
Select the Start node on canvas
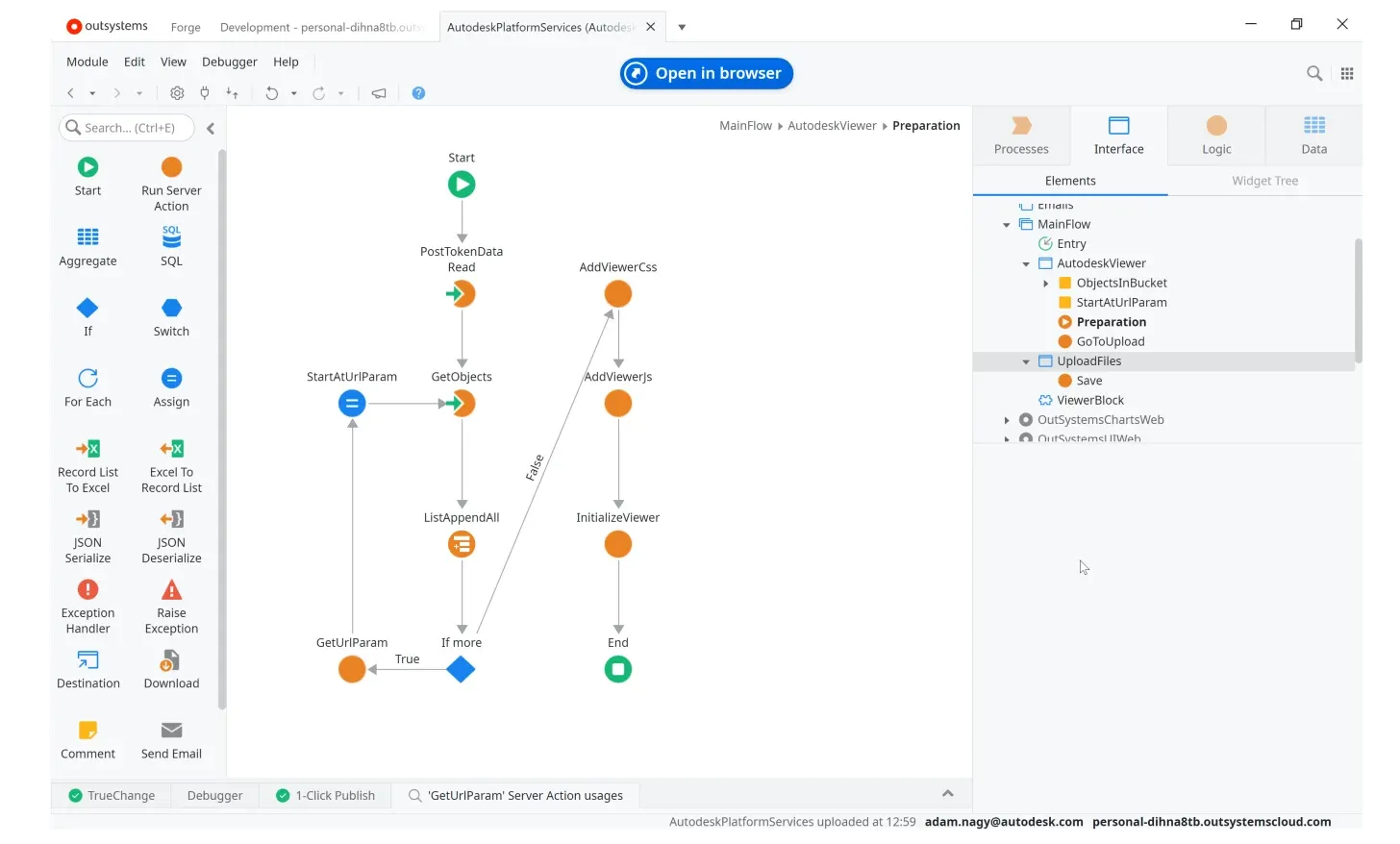point(462,185)
